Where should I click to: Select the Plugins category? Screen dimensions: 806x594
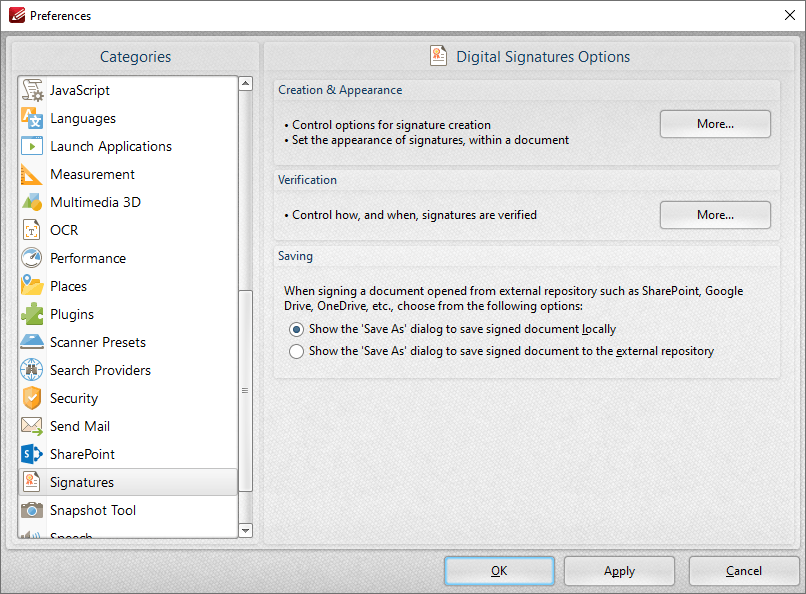click(129, 314)
